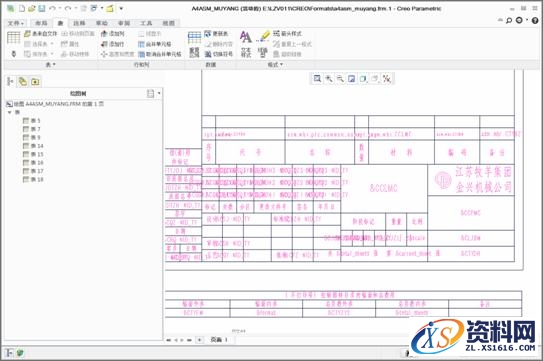Click the Zoom Out icon in graphics toolbar
The image size is (543, 361).
tap(340, 79)
